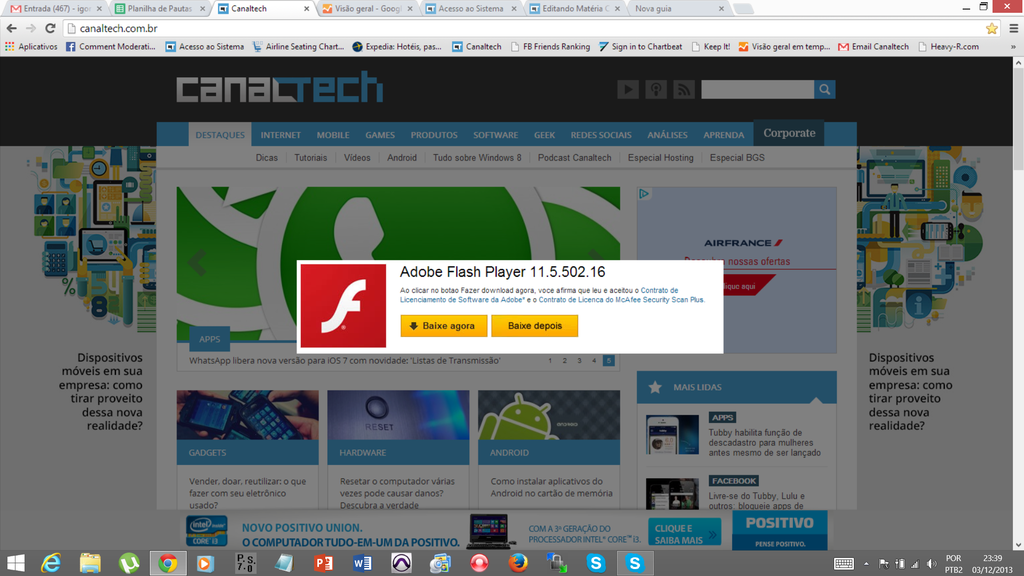Bookmark page with the star icon
This screenshot has width=1024, height=576.
[991, 28]
